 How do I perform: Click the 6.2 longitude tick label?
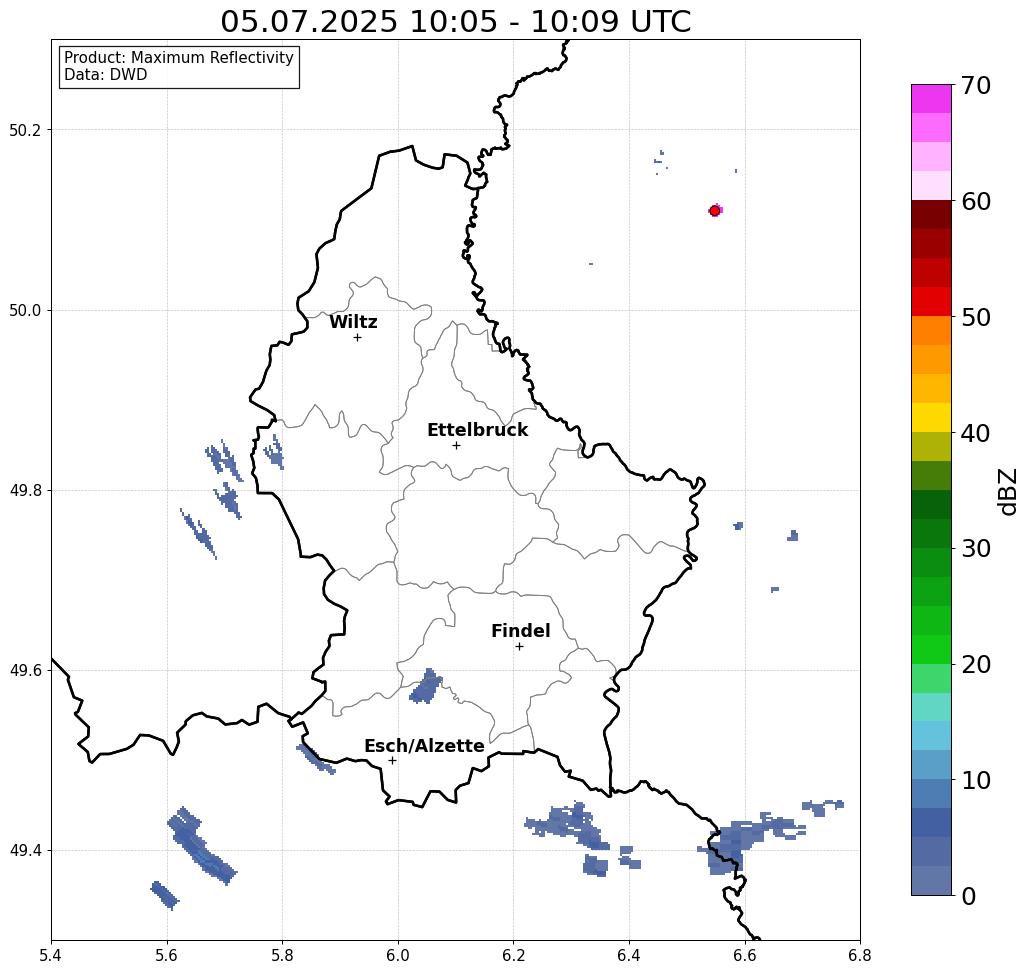click(x=514, y=955)
